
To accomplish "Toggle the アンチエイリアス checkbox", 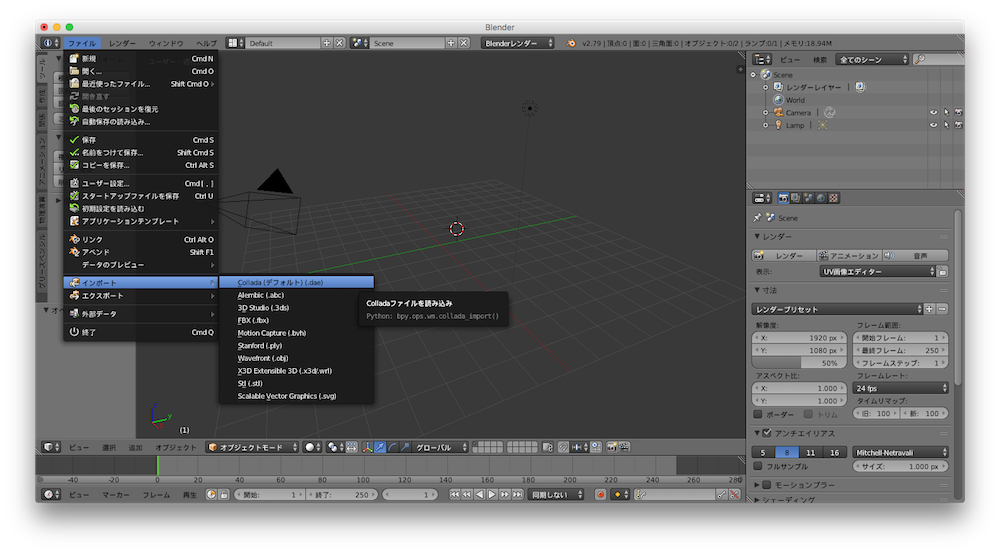I will tap(767, 433).
